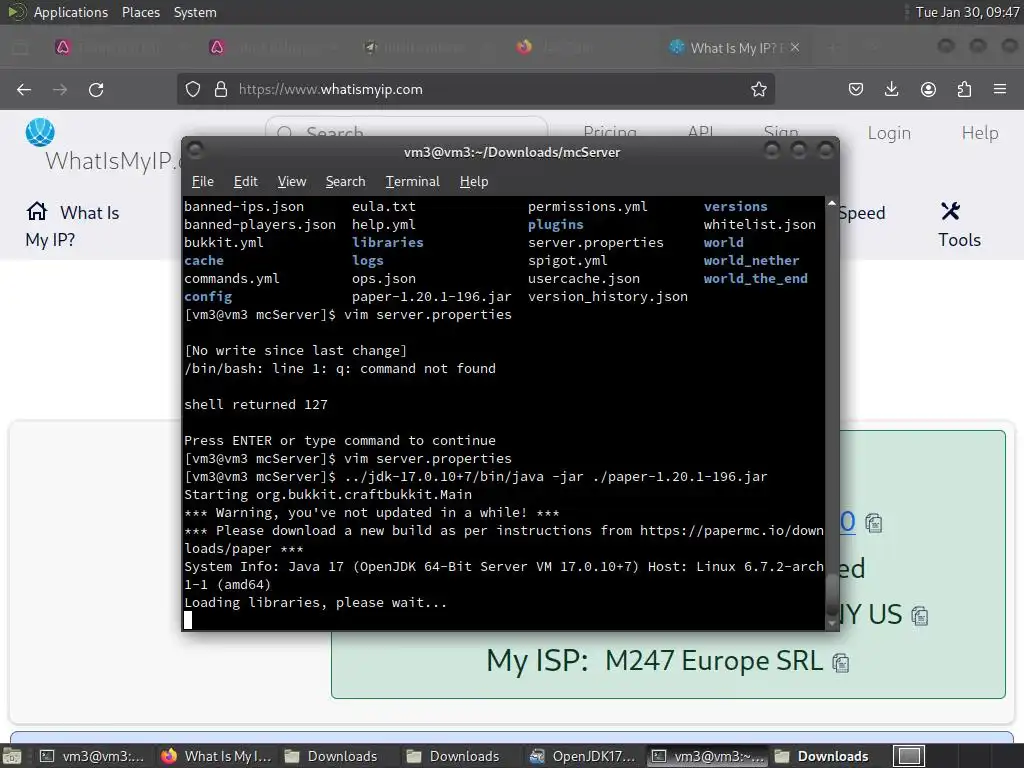Open the Pocket save icon

pyautogui.click(x=856, y=89)
